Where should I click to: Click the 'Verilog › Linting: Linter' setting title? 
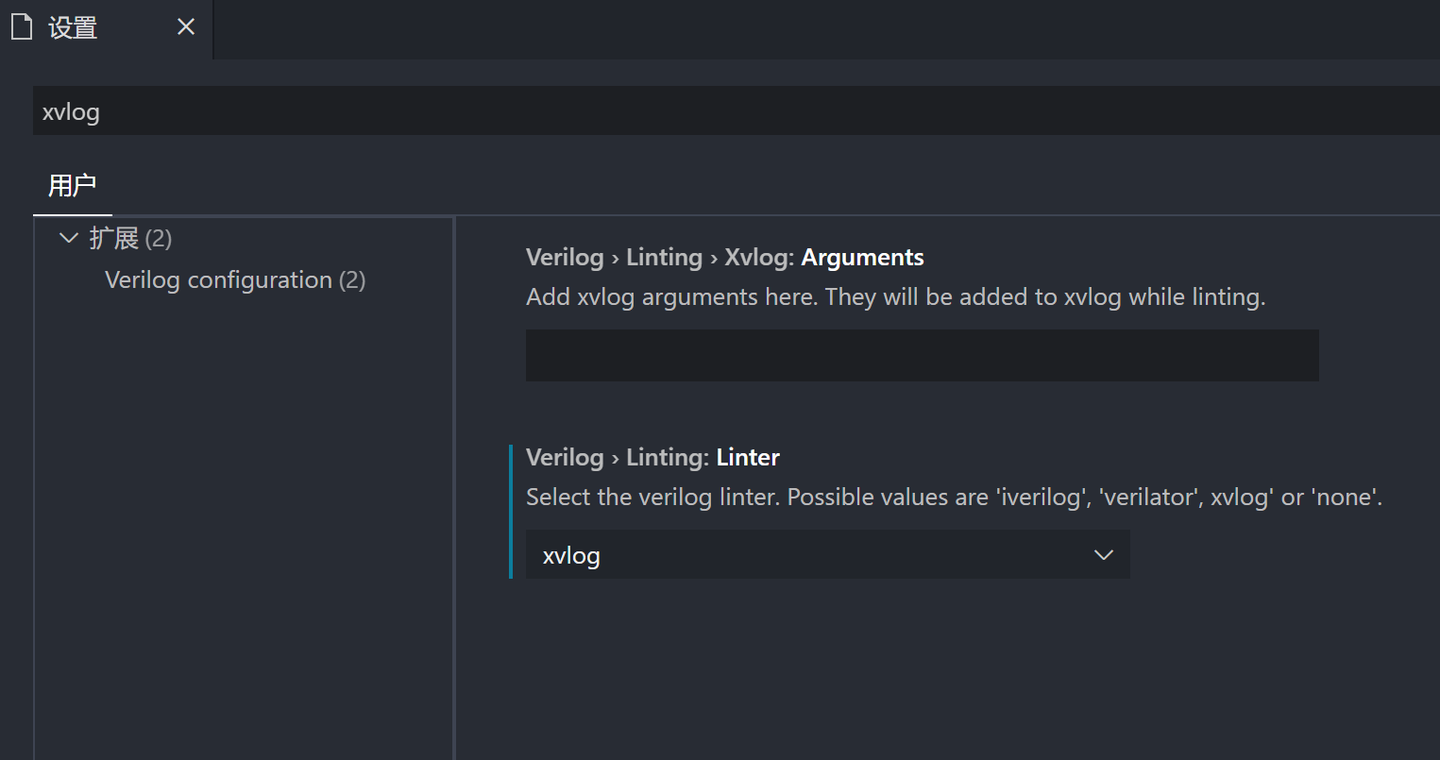(x=652, y=457)
